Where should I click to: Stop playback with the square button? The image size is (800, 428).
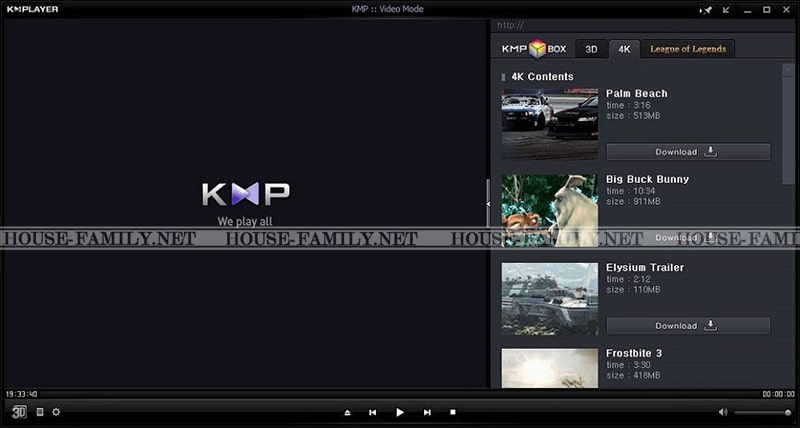pos(453,412)
